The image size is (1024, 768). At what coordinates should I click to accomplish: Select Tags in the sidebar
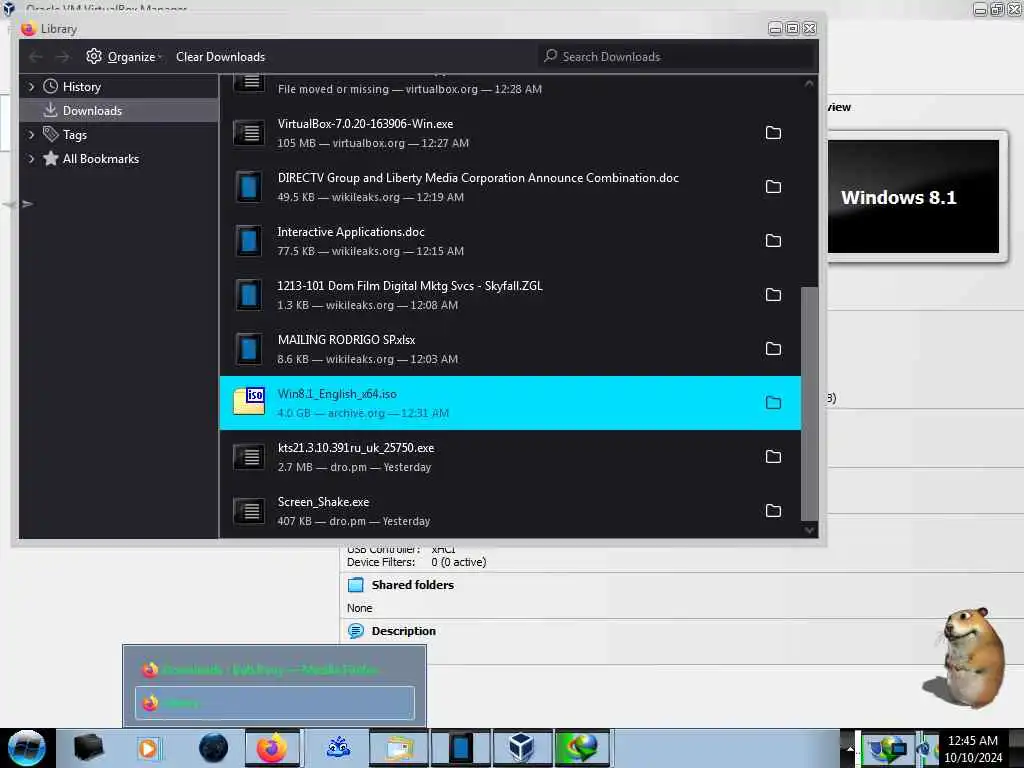pos(74,135)
